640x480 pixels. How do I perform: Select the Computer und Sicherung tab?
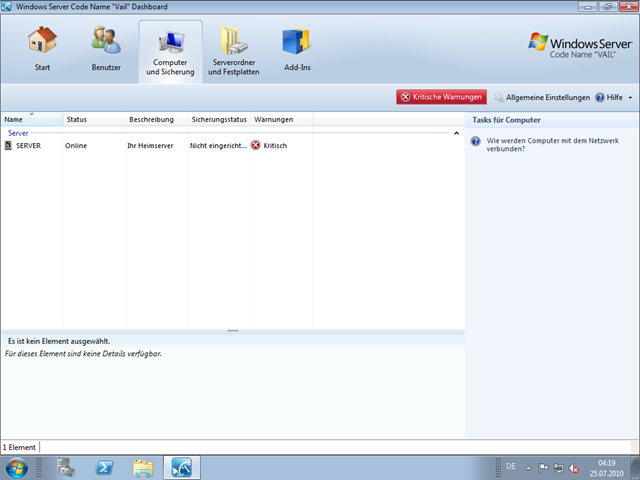point(170,52)
